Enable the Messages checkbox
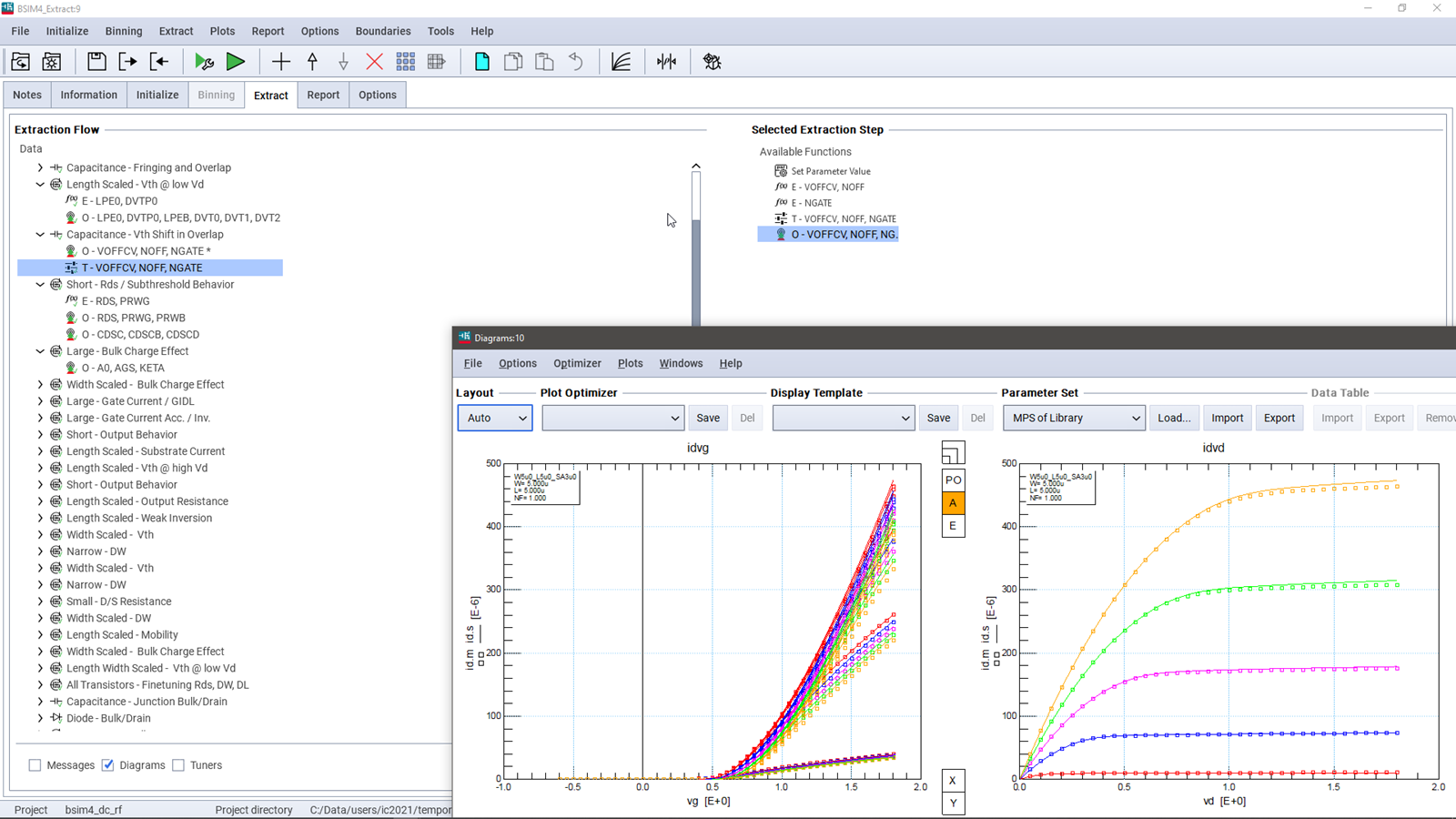 (35, 764)
